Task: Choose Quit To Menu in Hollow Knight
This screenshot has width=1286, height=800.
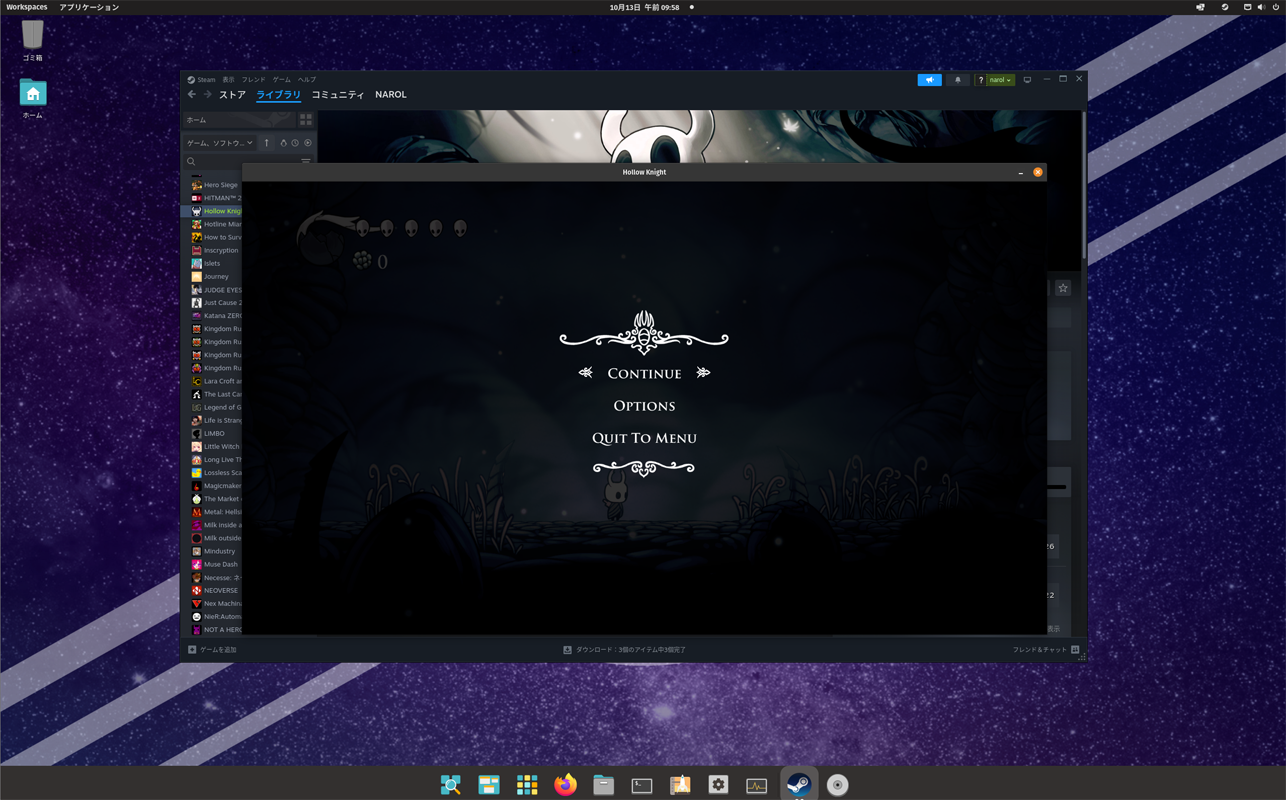Action: point(644,438)
